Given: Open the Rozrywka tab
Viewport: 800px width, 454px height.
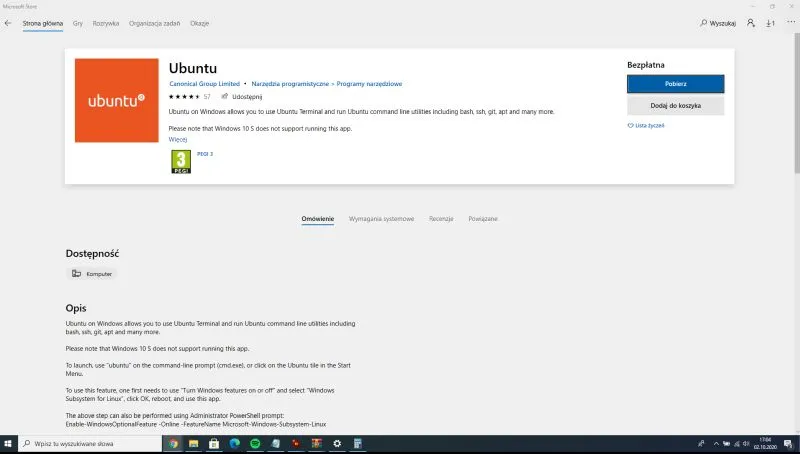Looking at the screenshot, I should pos(106,23).
